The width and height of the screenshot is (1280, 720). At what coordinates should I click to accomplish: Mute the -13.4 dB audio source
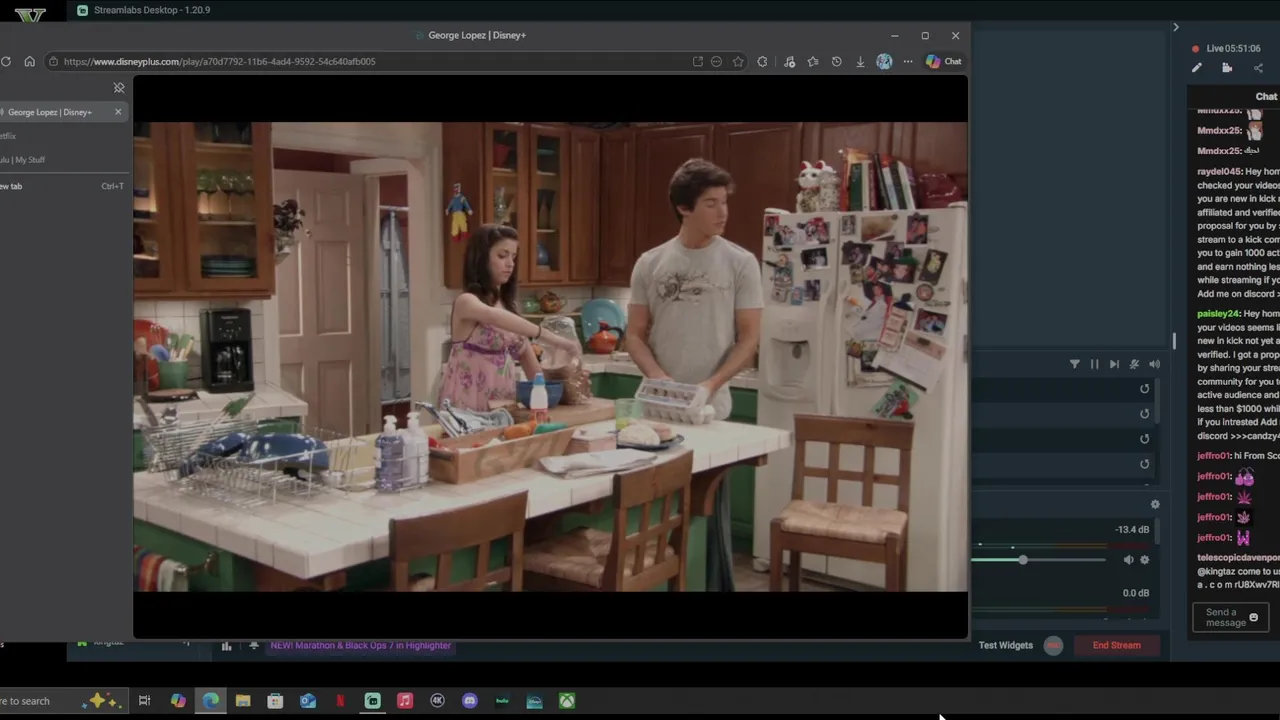click(x=1129, y=560)
